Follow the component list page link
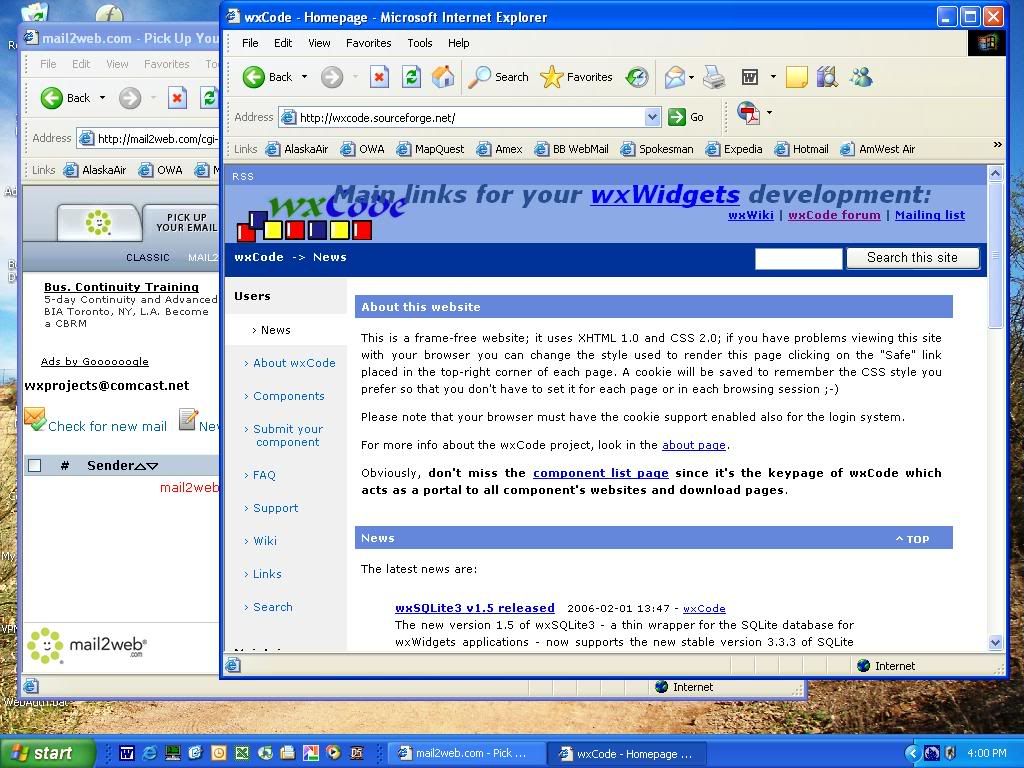 [600, 473]
